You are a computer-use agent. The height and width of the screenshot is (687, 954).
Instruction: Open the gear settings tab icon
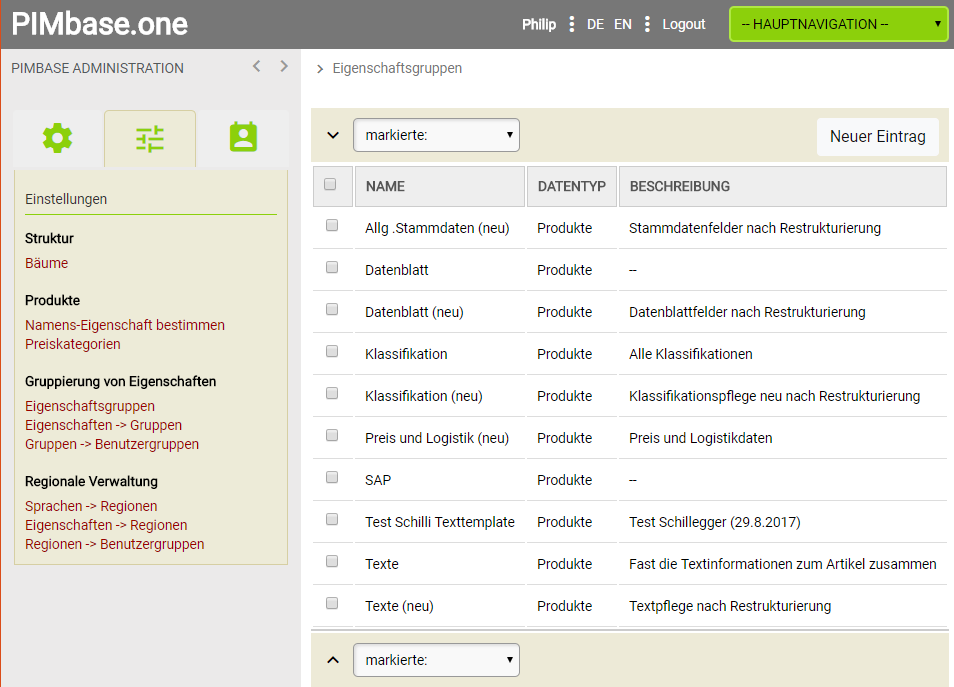pyautogui.click(x=58, y=138)
